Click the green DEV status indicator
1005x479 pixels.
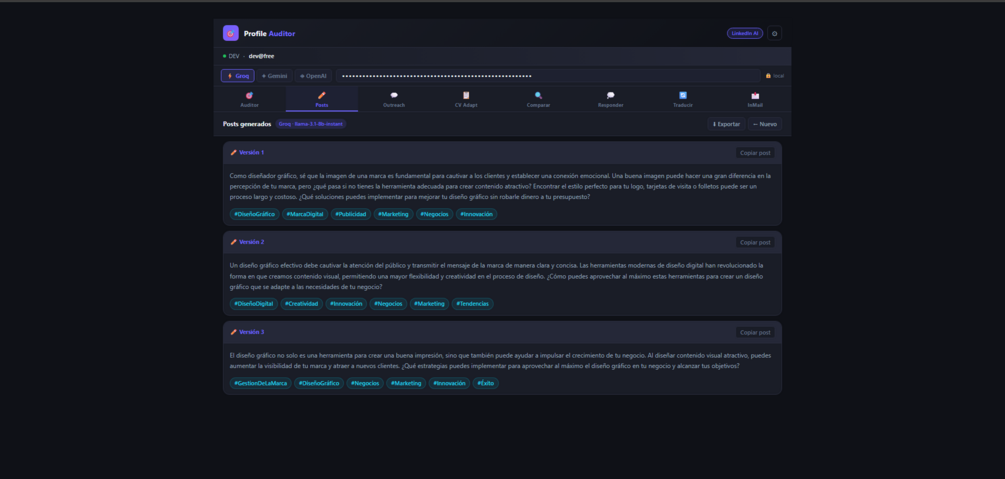point(224,56)
